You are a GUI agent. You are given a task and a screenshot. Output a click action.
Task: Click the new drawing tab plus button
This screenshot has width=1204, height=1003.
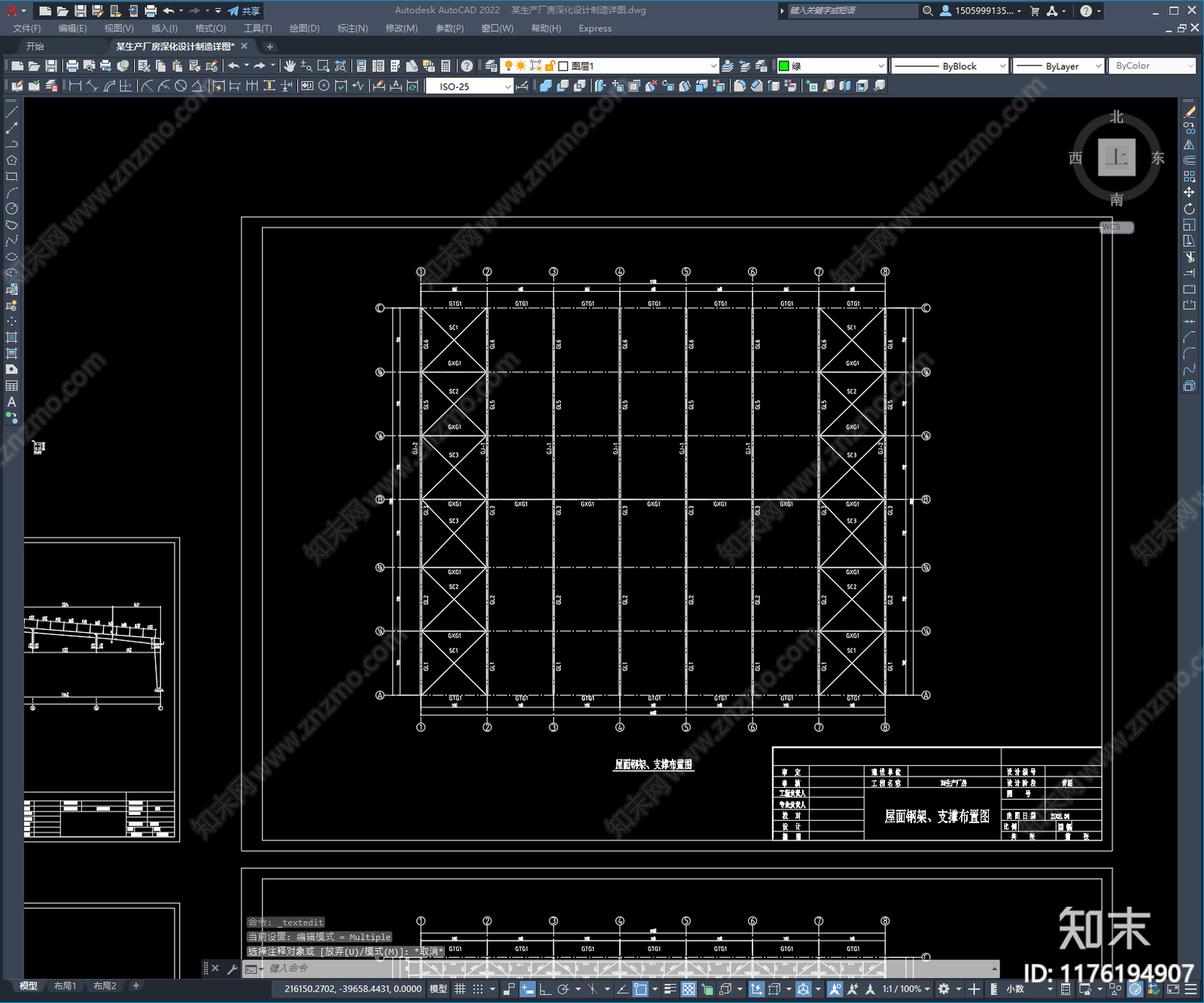tap(270, 47)
